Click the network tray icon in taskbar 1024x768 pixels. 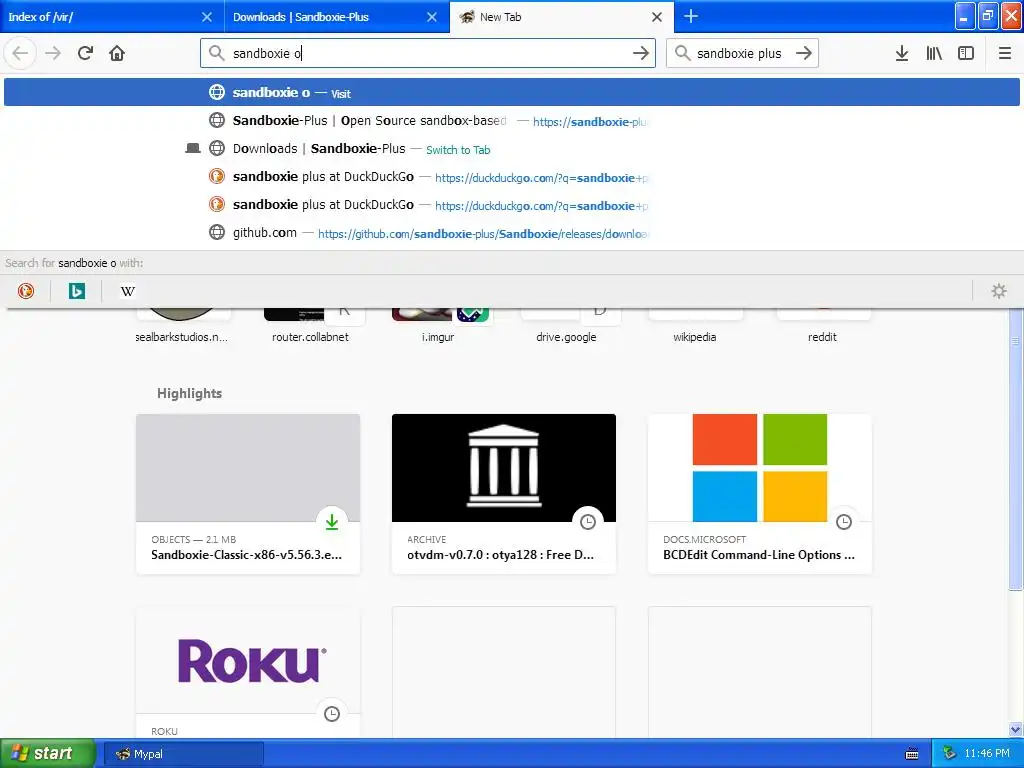[949, 754]
